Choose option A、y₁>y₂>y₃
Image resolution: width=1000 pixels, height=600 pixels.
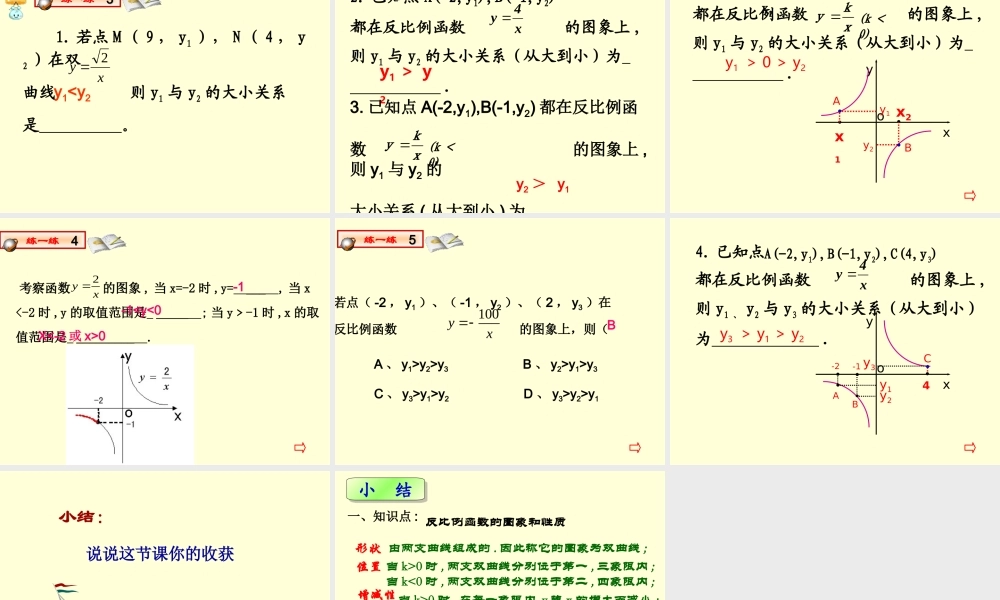pyautogui.click(x=411, y=365)
